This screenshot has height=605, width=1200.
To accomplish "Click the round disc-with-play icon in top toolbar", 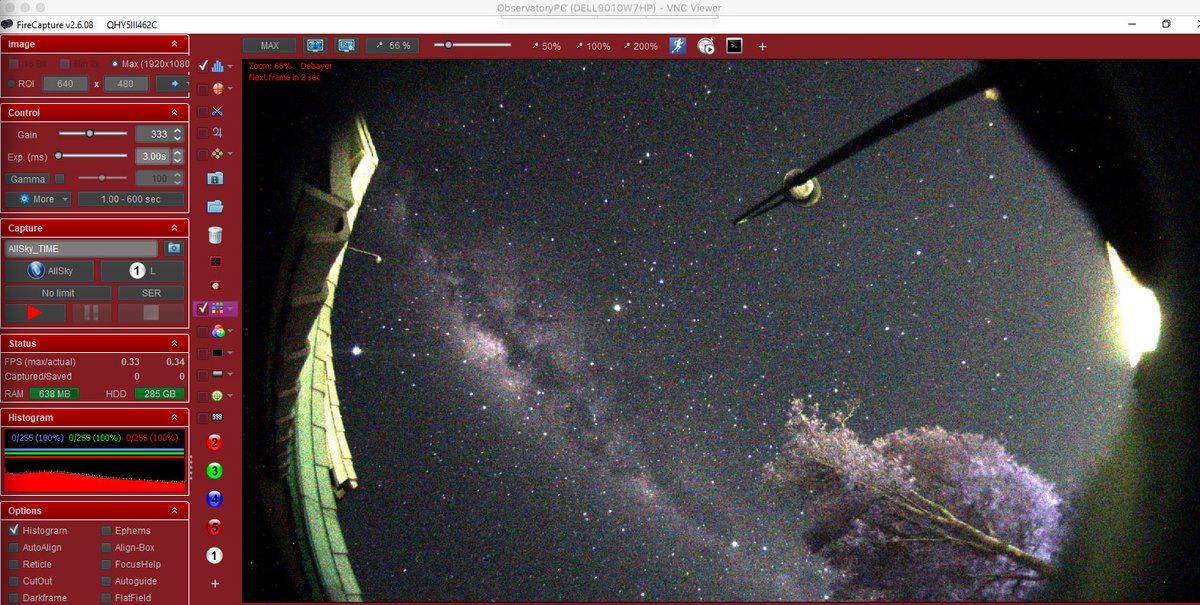I will (x=706, y=45).
